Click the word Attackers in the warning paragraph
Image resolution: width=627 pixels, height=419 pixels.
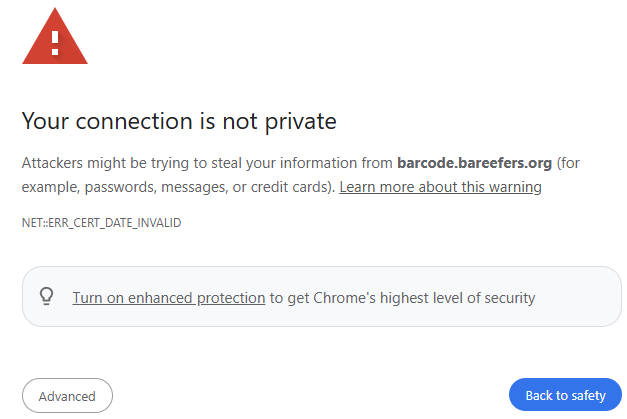(52, 163)
